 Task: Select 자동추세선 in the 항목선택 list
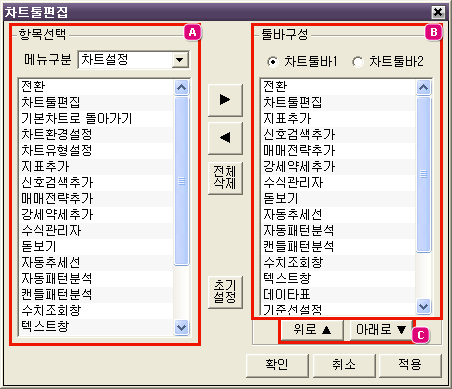(97, 262)
